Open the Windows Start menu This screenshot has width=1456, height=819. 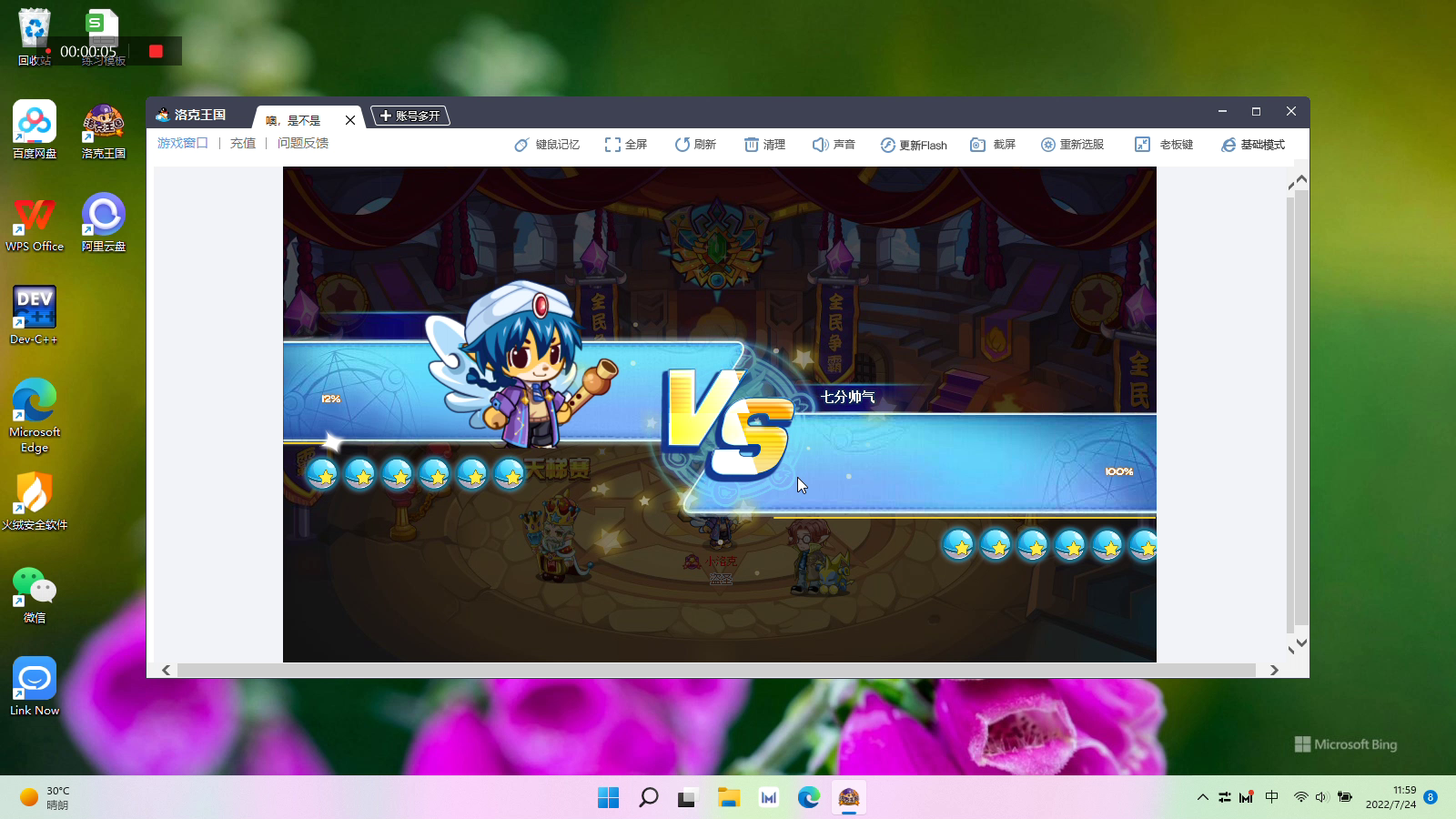click(x=608, y=798)
